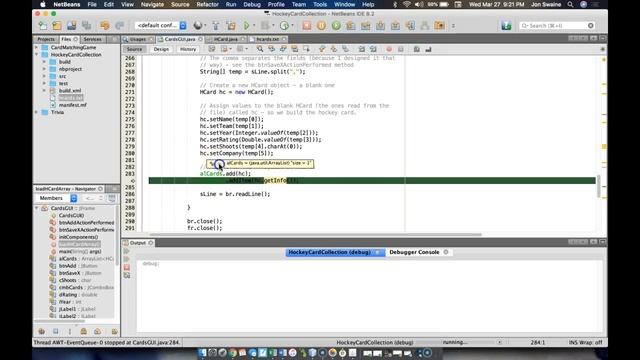The image size is (640, 360).
Task: Open the Debug menu
Action: pyautogui.click(x=252, y=4)
